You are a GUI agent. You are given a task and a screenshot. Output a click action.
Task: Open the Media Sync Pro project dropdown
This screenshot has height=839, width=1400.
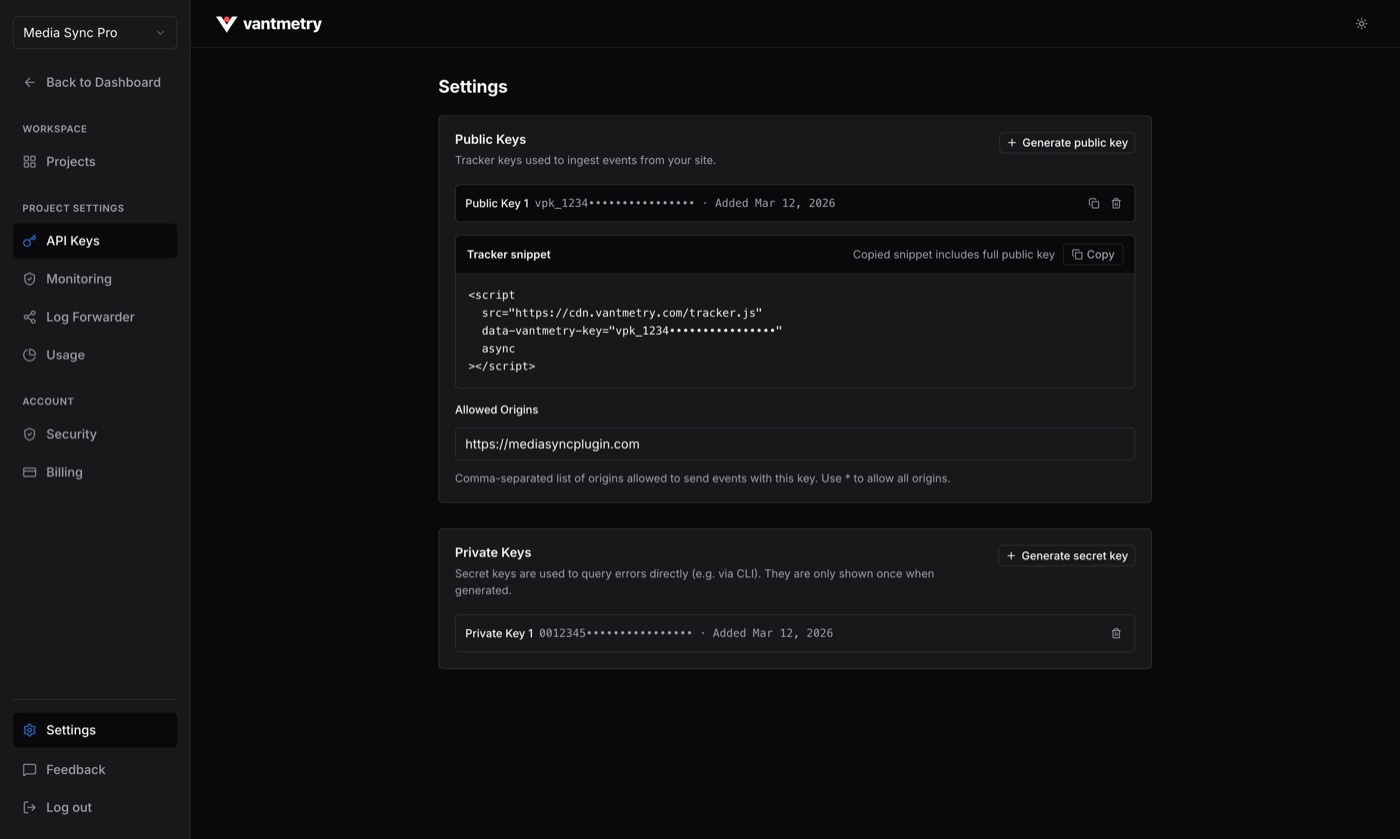95,32
